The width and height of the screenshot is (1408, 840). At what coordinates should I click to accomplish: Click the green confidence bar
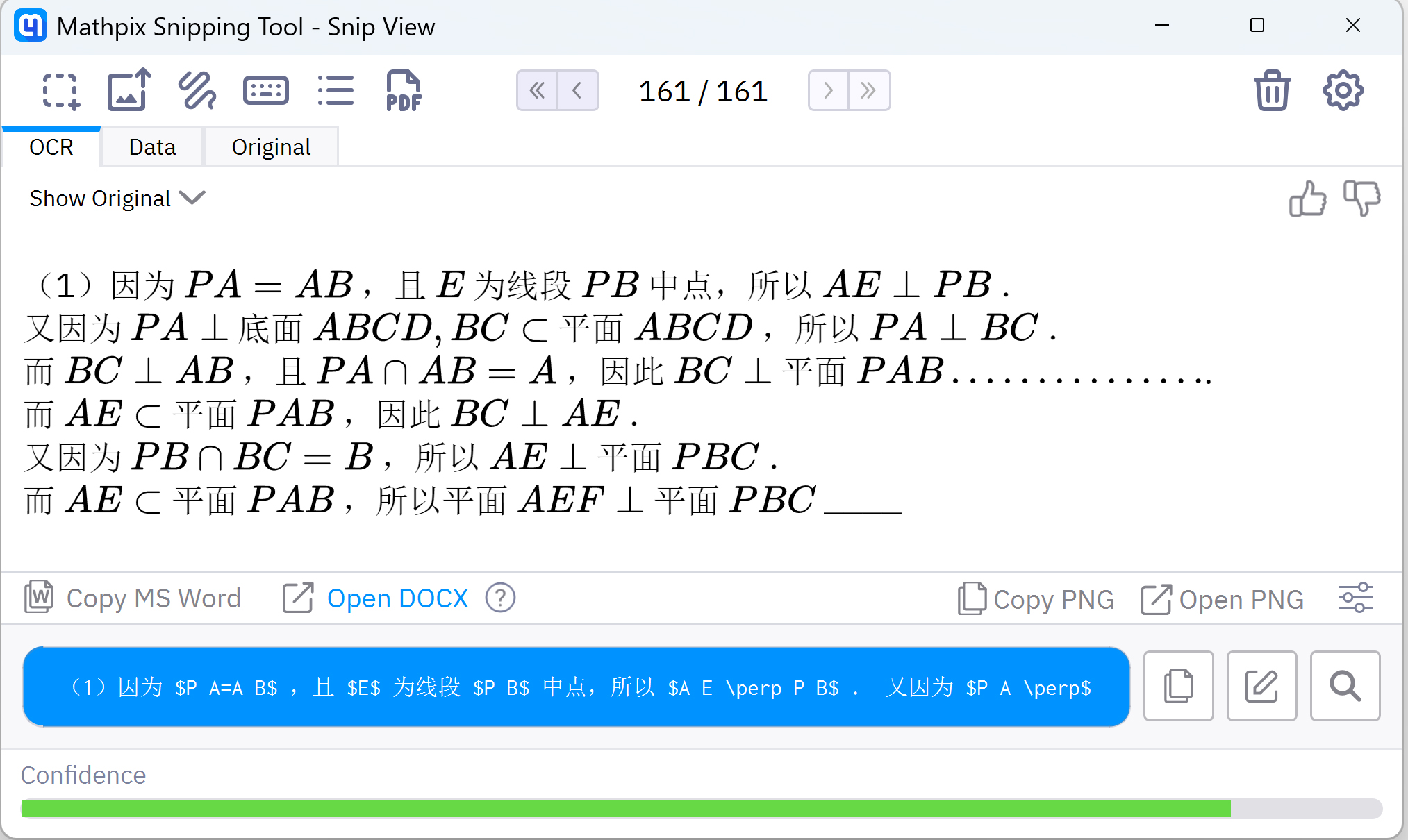tap(626, 809)
